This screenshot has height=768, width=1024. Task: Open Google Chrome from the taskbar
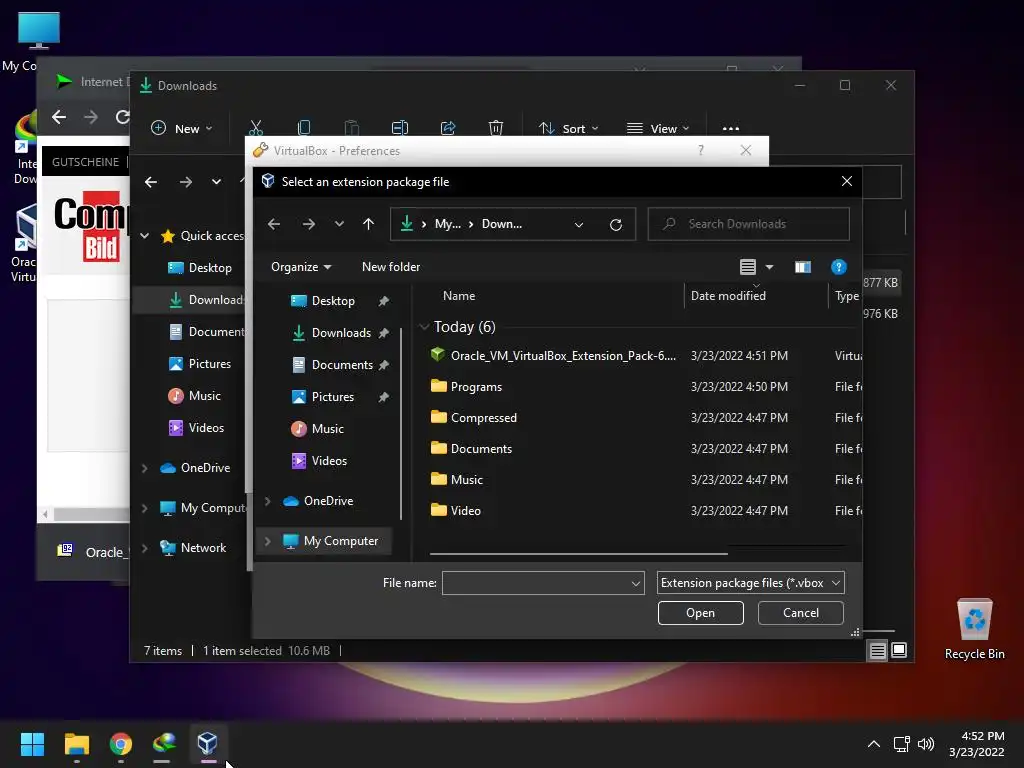coord(121,744)
